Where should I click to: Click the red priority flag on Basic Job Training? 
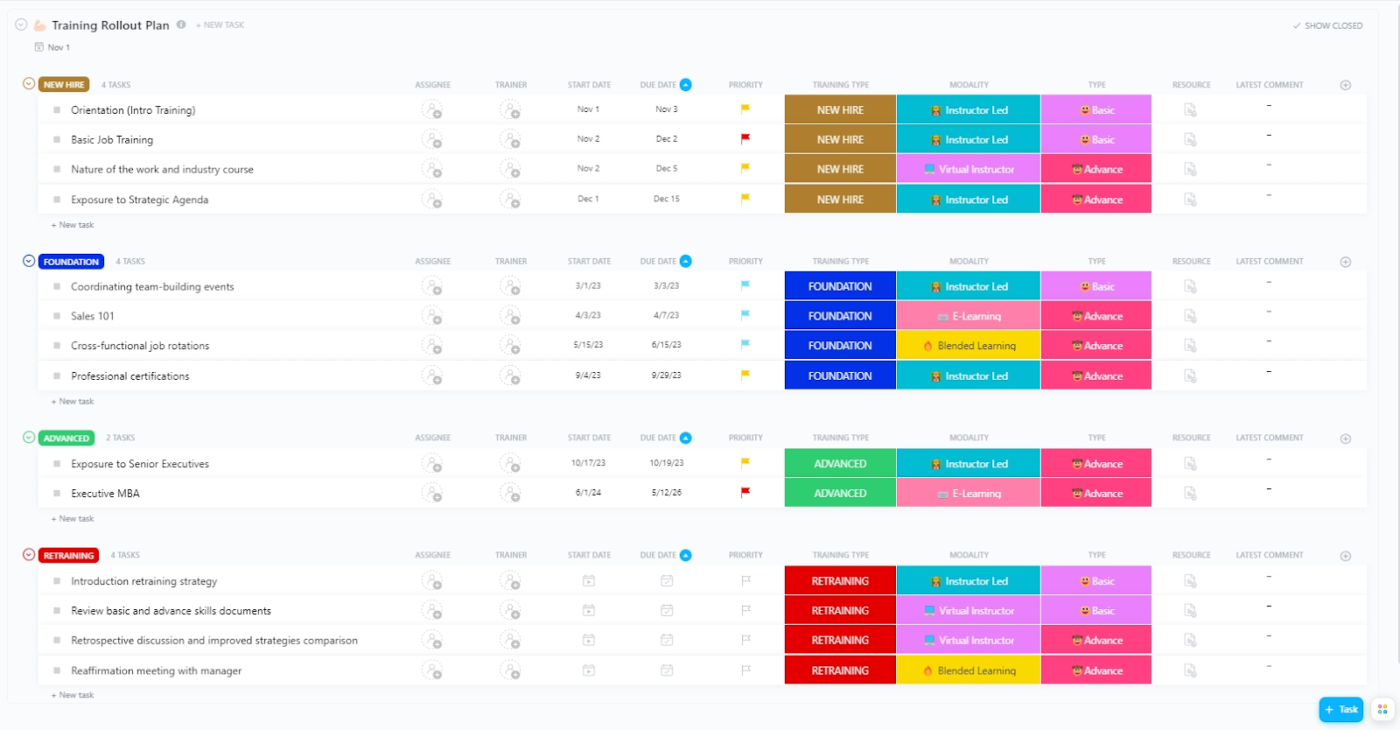[x=745, y=138]
